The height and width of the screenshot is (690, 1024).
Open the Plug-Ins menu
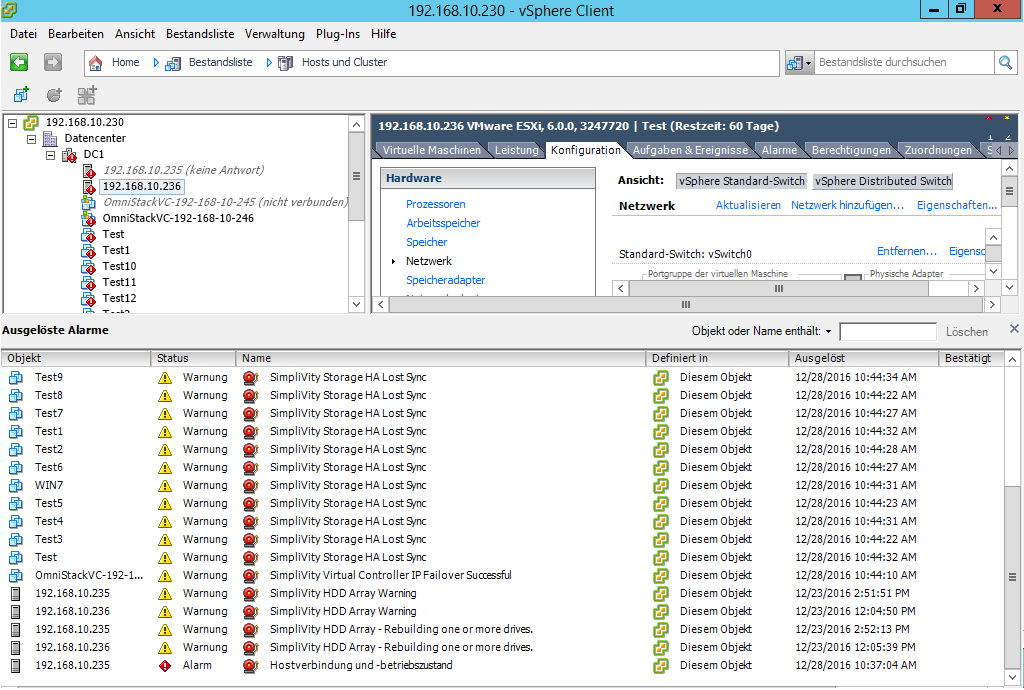coord(338,34)
